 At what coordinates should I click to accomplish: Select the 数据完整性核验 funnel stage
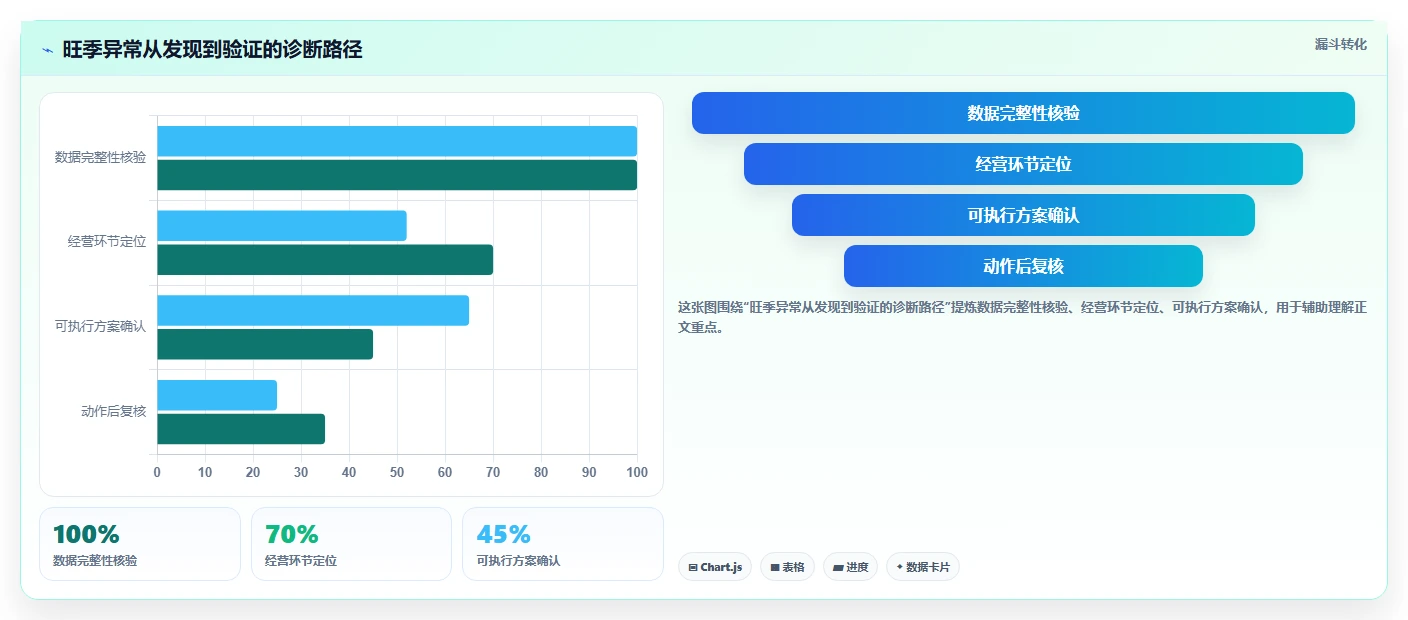pyautogui.click(x=1023, y=113)
